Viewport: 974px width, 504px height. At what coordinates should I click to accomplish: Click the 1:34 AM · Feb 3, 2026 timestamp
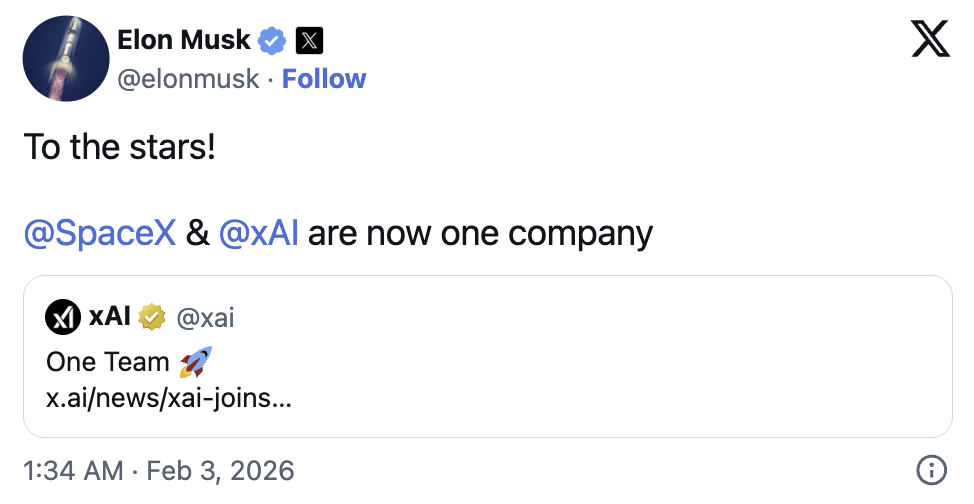pyautogui.click(x=159, y=470)
